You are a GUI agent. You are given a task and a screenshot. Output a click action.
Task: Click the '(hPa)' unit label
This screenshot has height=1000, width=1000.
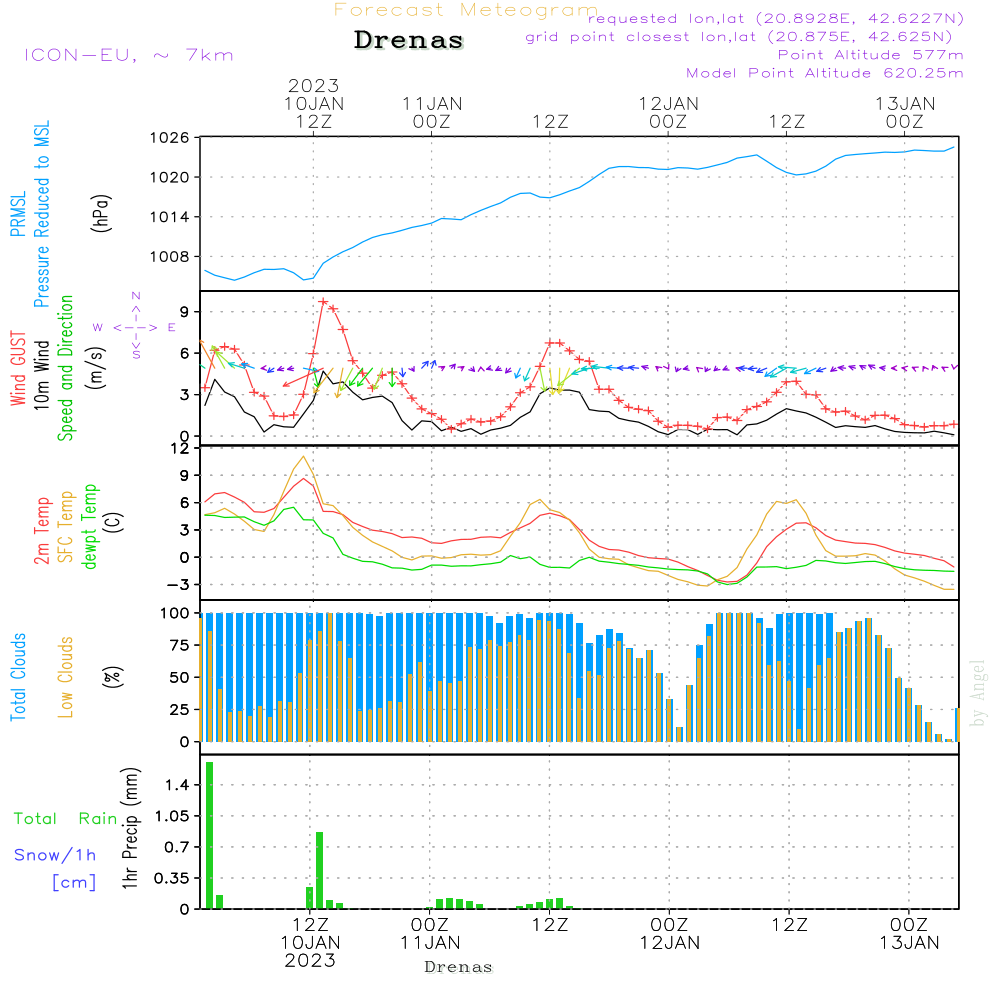click(x=101, y=213)
